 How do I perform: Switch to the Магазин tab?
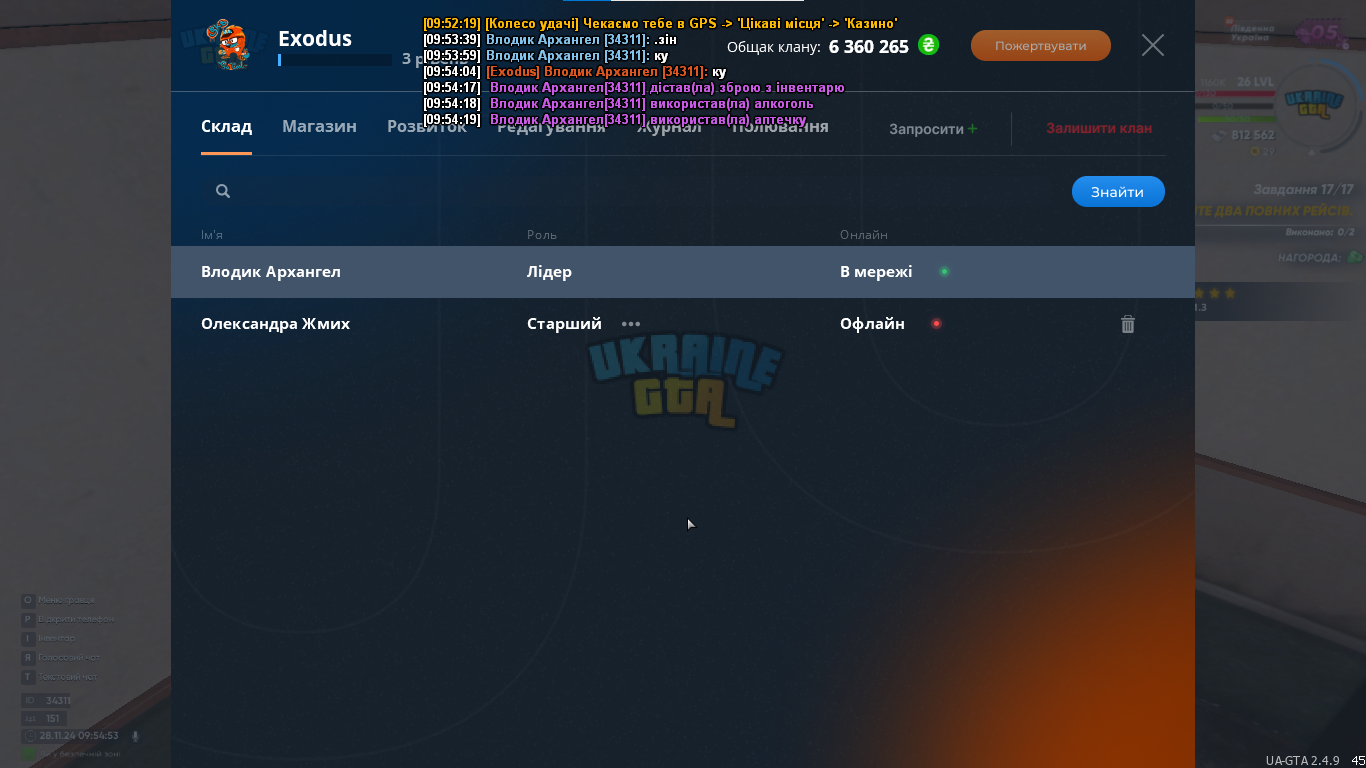319,127
